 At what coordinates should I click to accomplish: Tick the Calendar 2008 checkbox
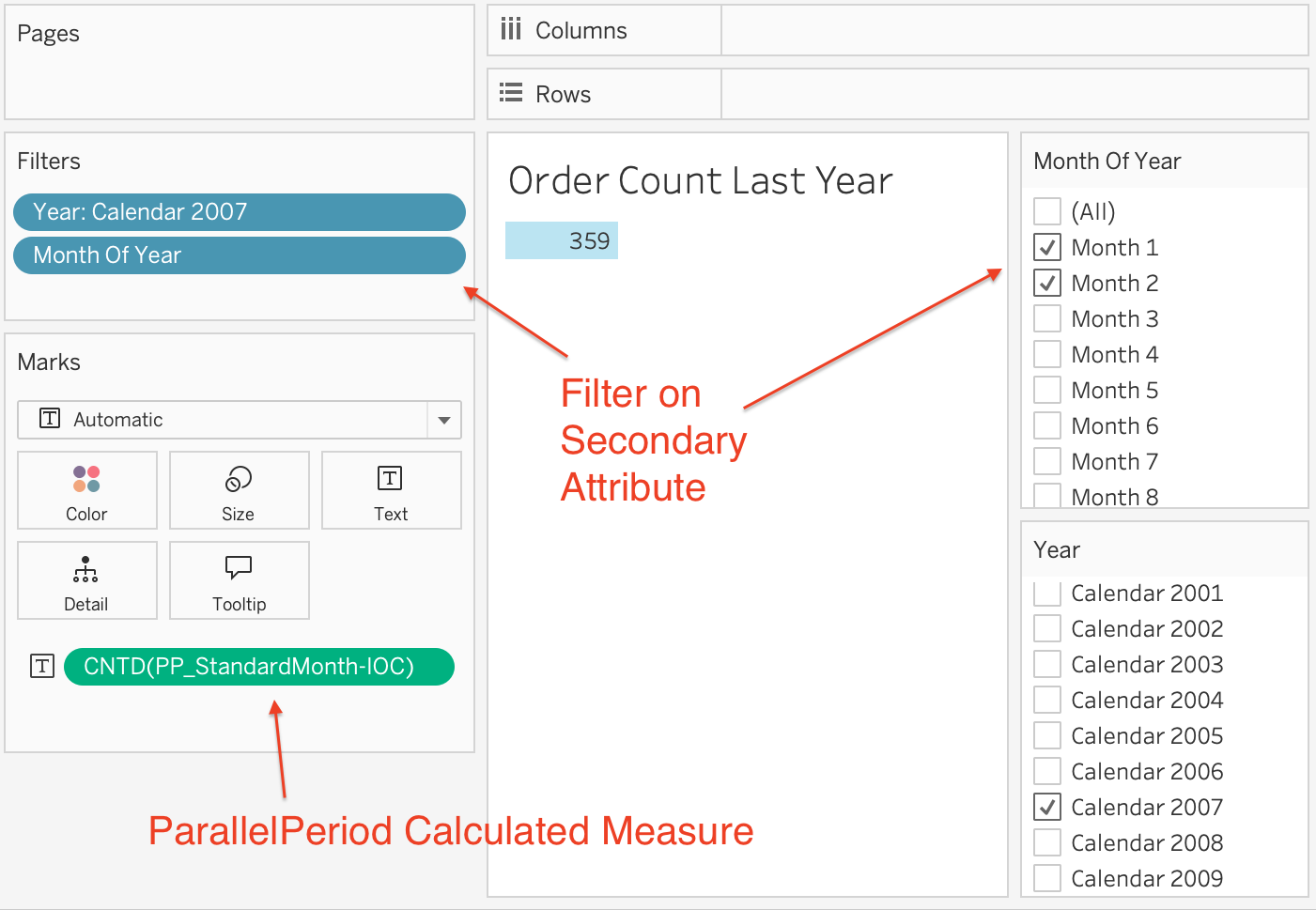pyautogui.click(x=1047, y=842)
